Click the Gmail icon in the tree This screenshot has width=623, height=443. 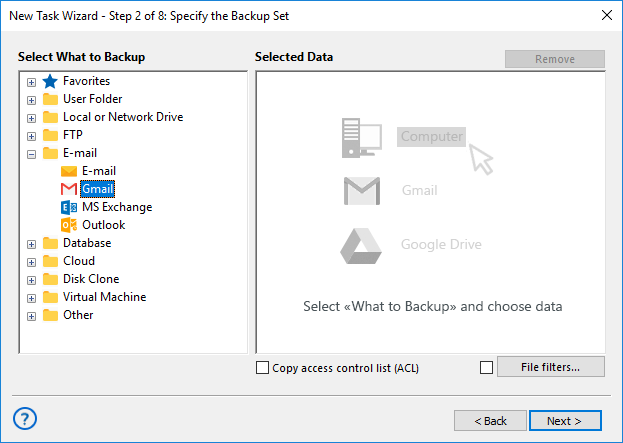click(x=69, y=189)
